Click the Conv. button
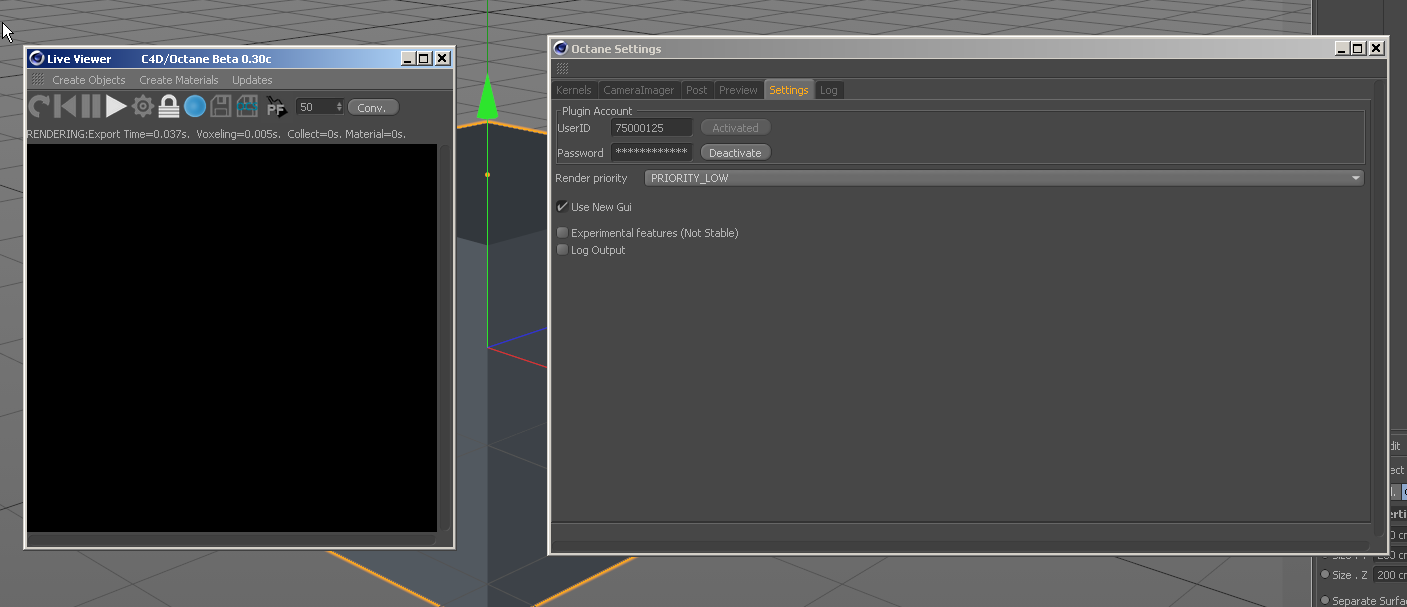Viewport: 1407px width, 607px height. [373, 107]
